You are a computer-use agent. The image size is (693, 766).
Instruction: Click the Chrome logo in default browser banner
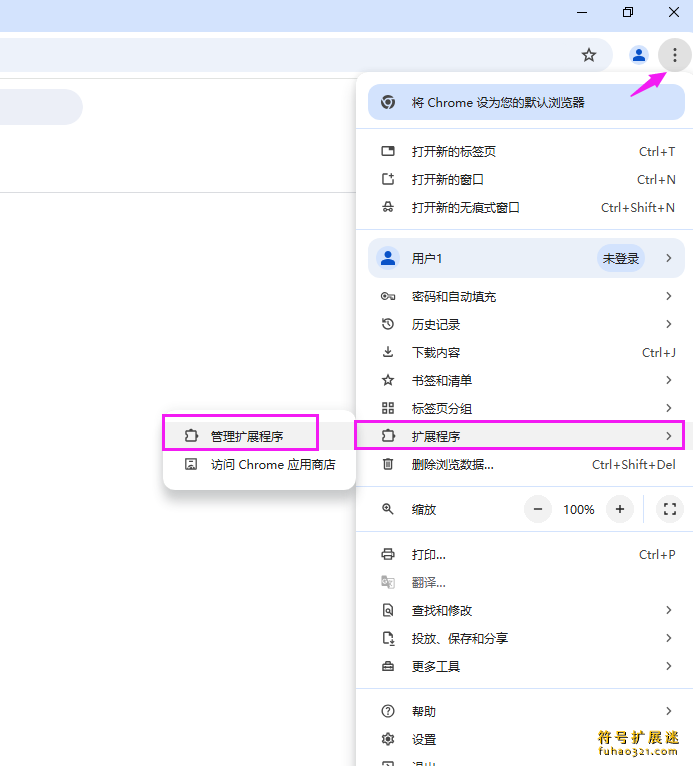pos(388,102)
